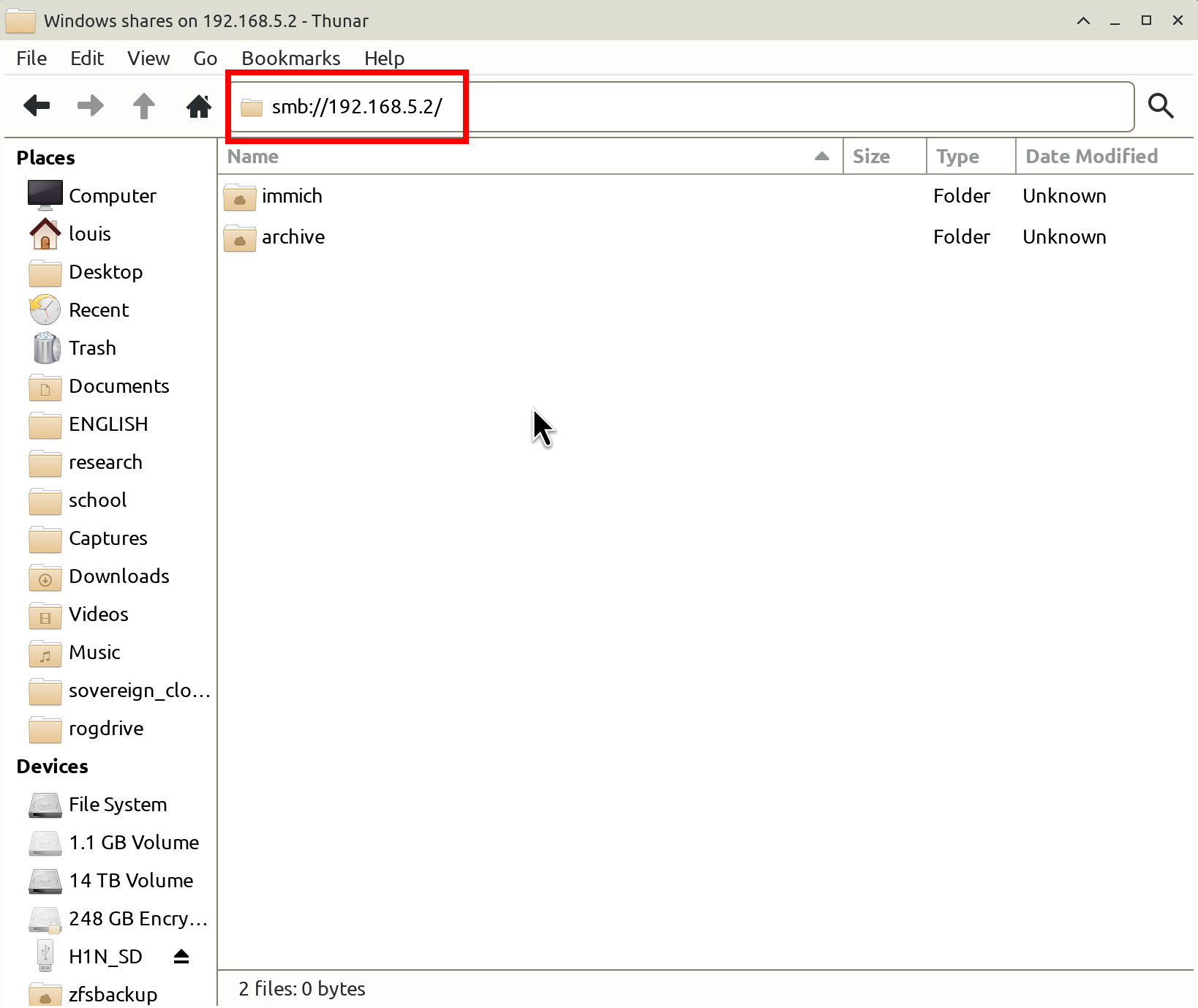Open the Bookmarks menu
This screenshot has width=1198, height=1008.
point(291,59)
